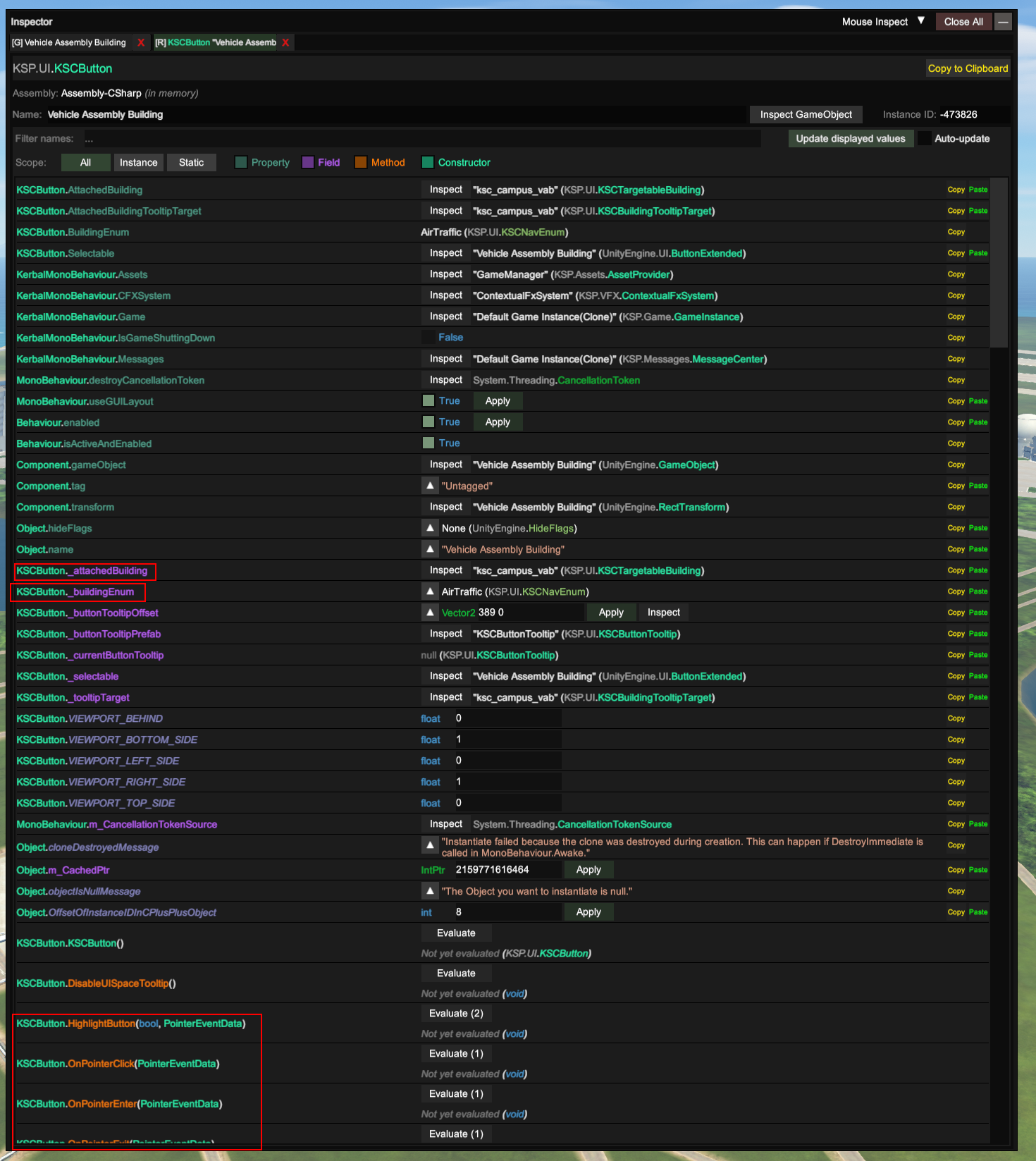Toggle the Property filter checkbox

[x=241, y=163]
